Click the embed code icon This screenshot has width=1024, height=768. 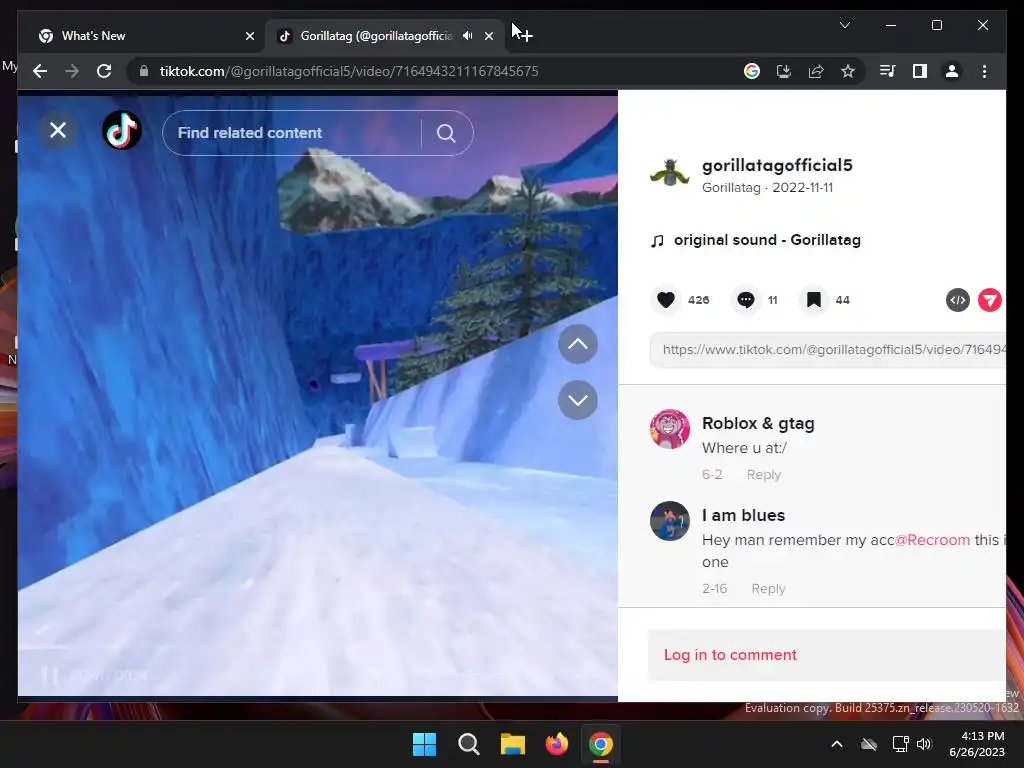[x=957, y=300]
